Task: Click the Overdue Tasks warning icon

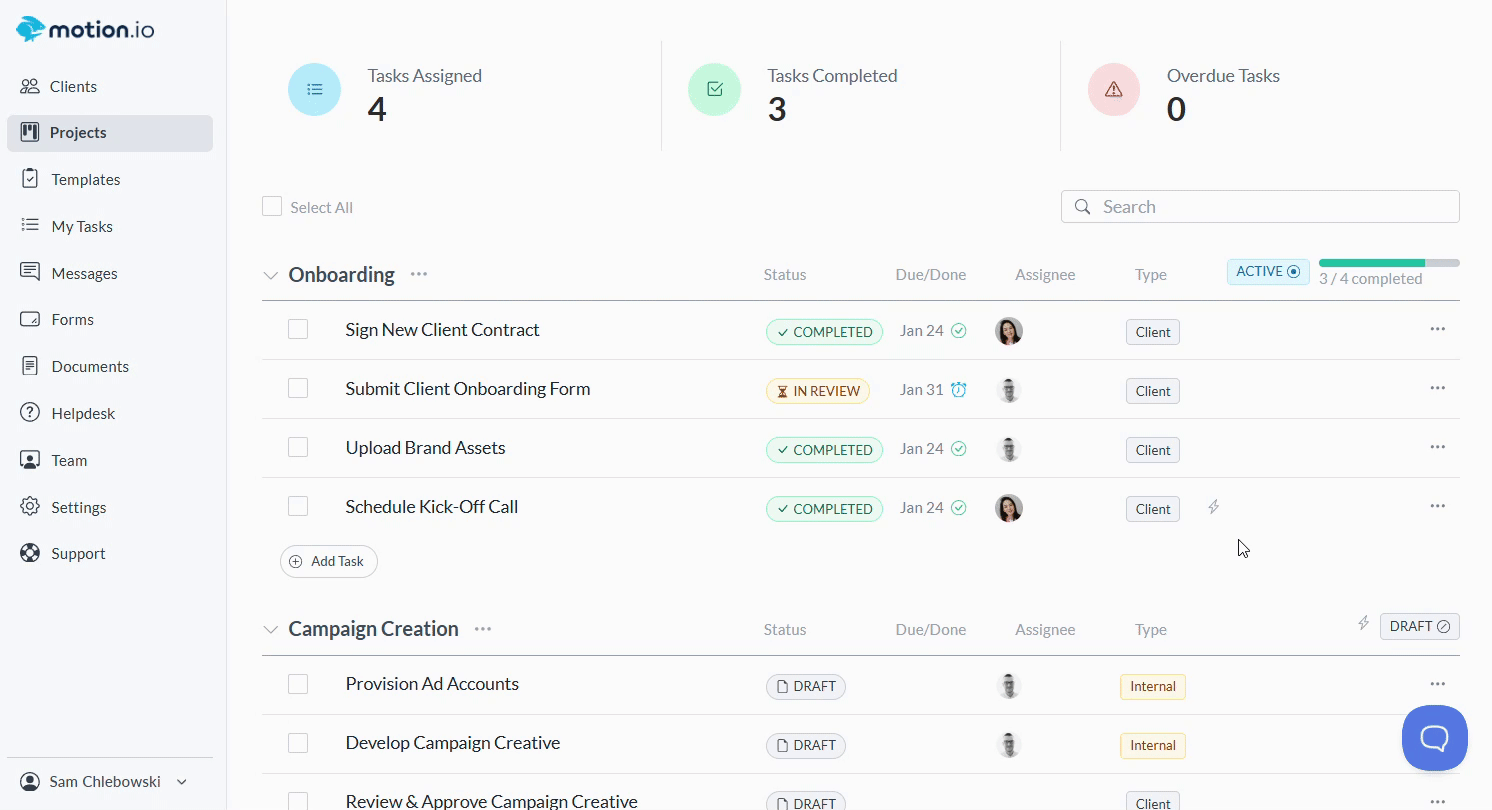Action: click(x=1113, y=90)
